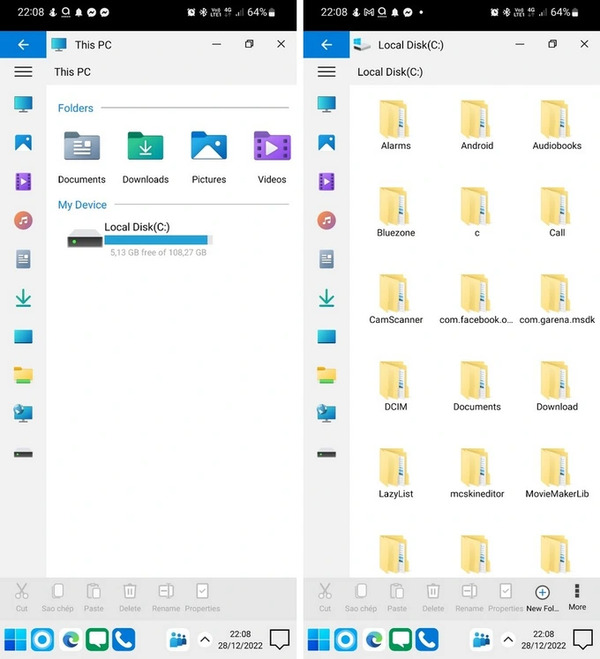
Task: Open the Downloads folder in This PC
Action: (145, 157)
